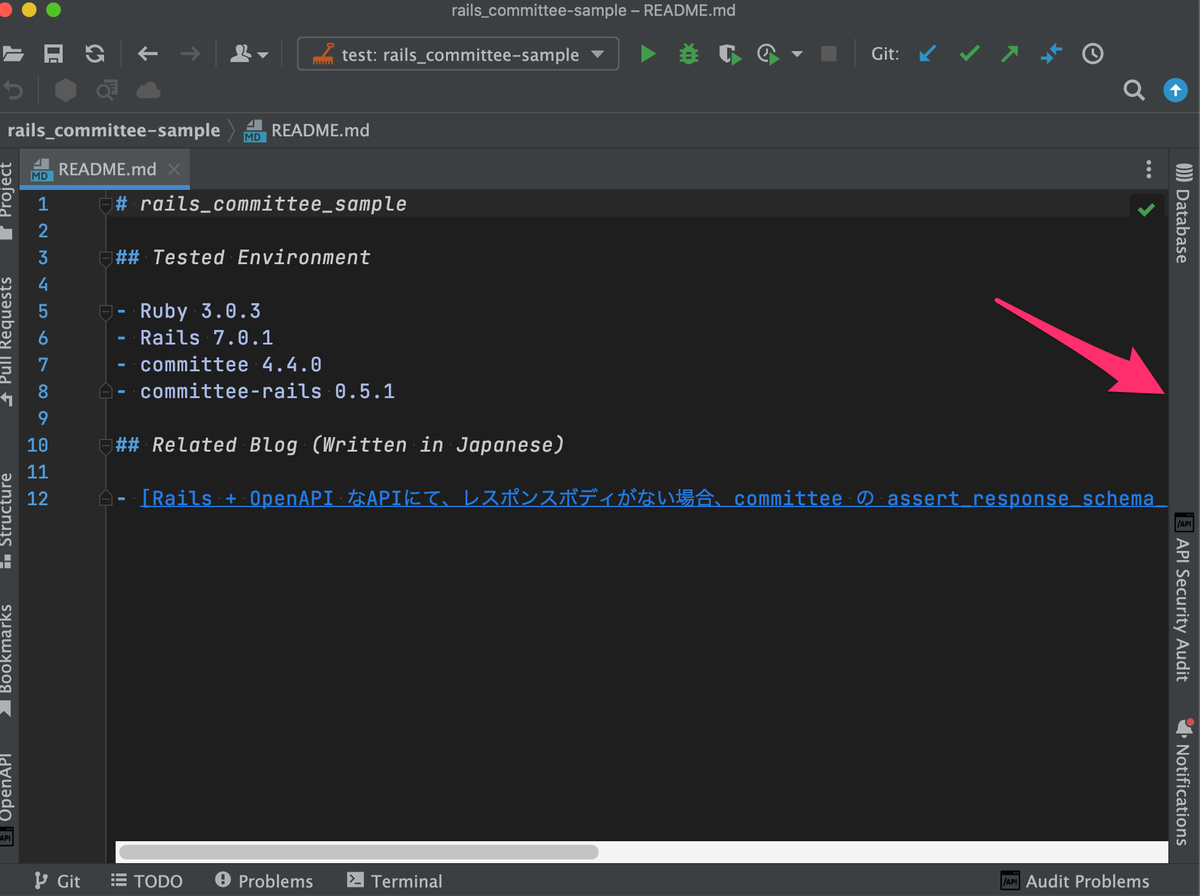The width and height of the screenshot is (1200, 896).
Task: Collapse the fold marker on line 12
Action: (105, 498)
